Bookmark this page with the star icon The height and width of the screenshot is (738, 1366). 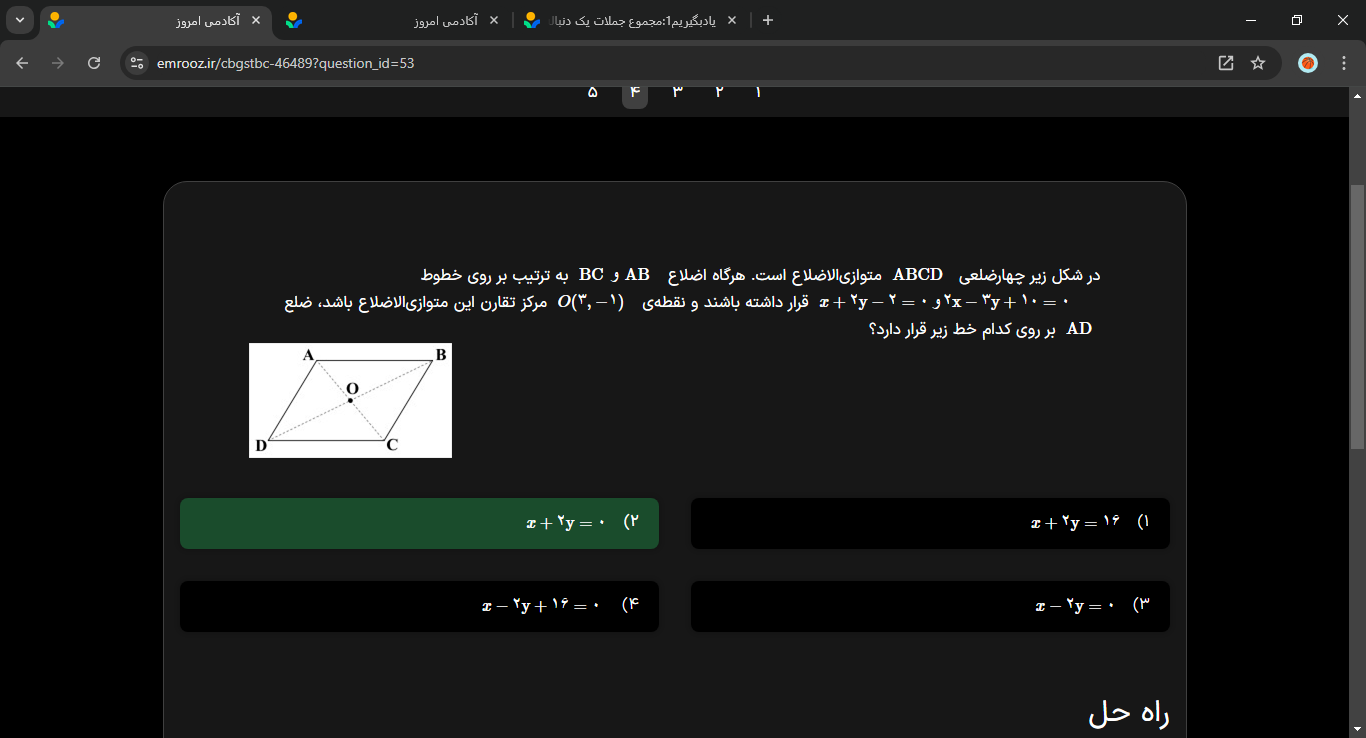(1258, 63)
